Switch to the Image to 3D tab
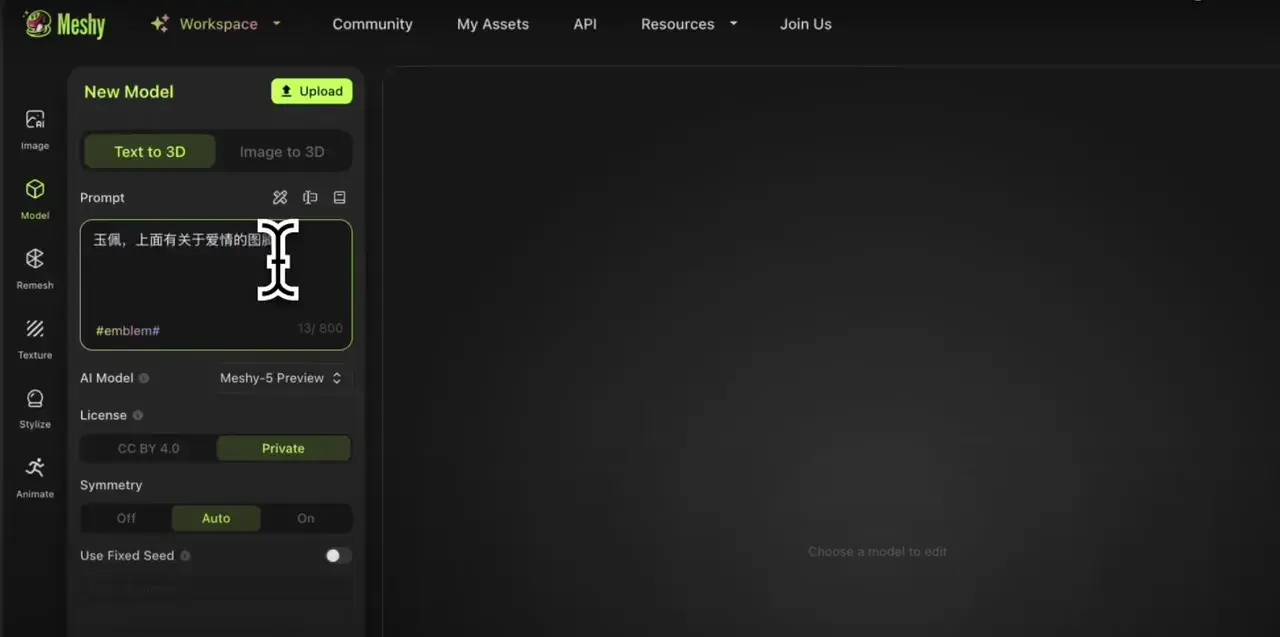Screen dimensions: 1280x637 click(283, 151)
